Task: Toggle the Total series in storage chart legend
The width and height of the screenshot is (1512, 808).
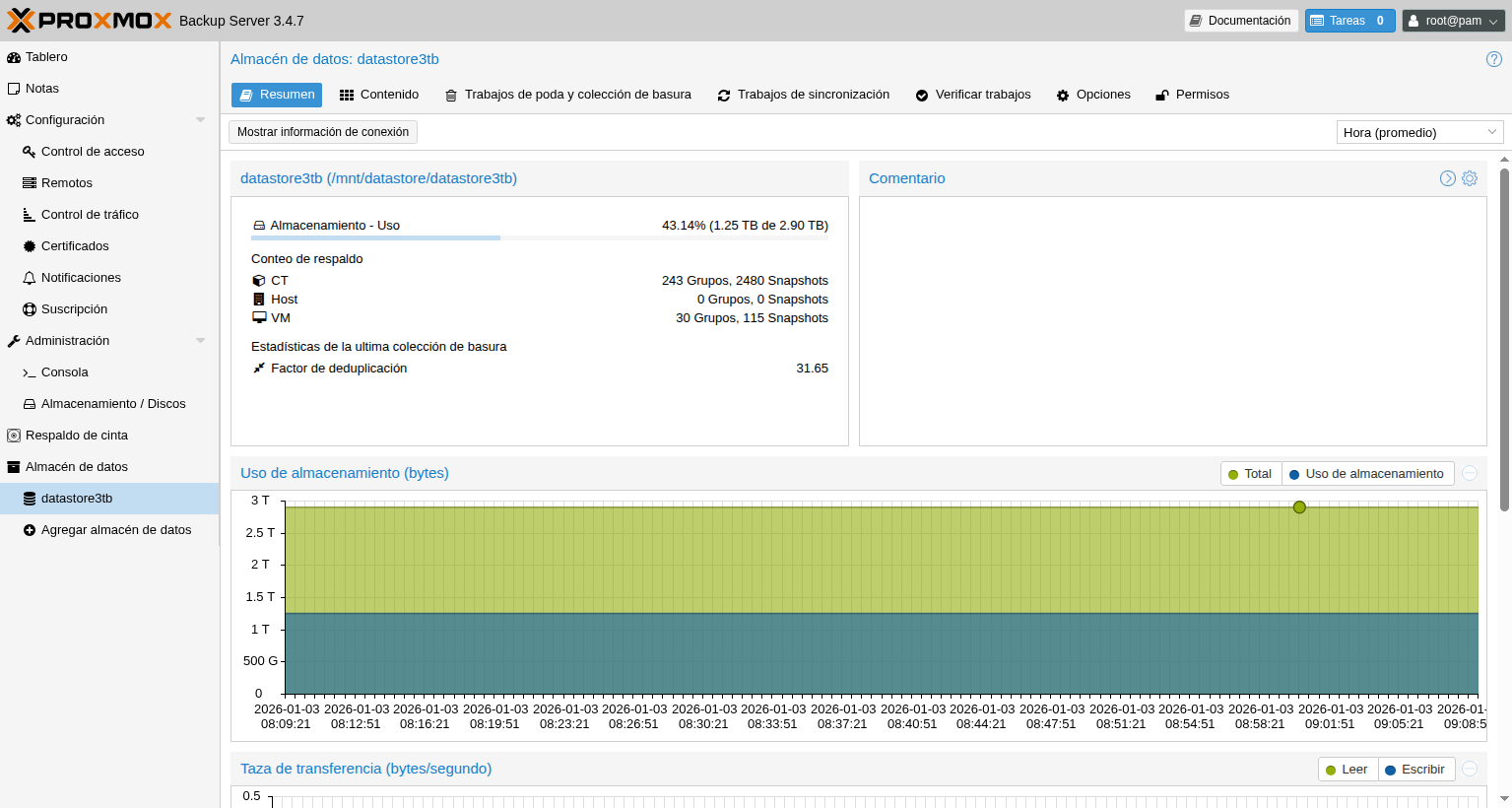Action: [x=1250, y=474]
